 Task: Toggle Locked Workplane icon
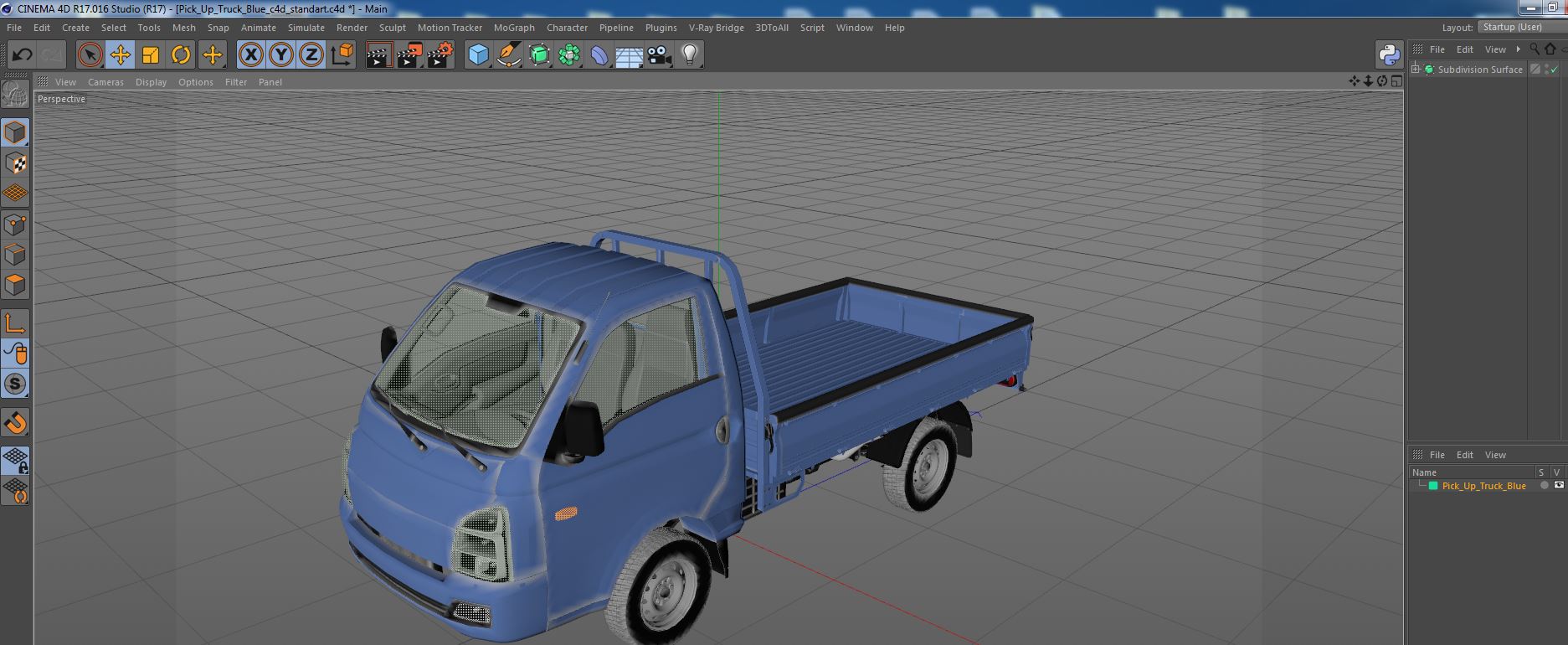tap(15, 460)
